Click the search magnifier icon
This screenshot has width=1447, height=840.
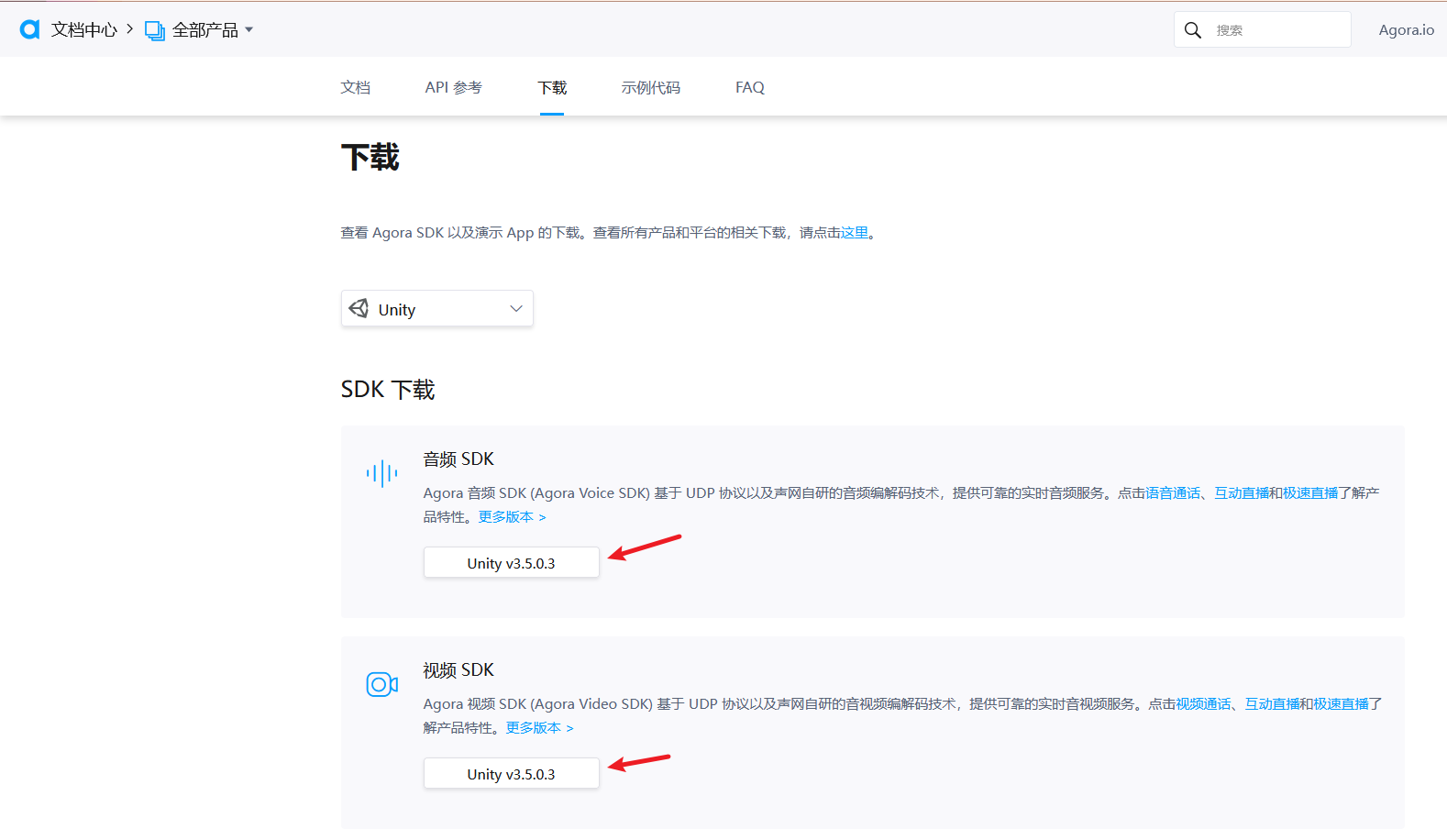pyautogui.click(x=1192, y=30)
